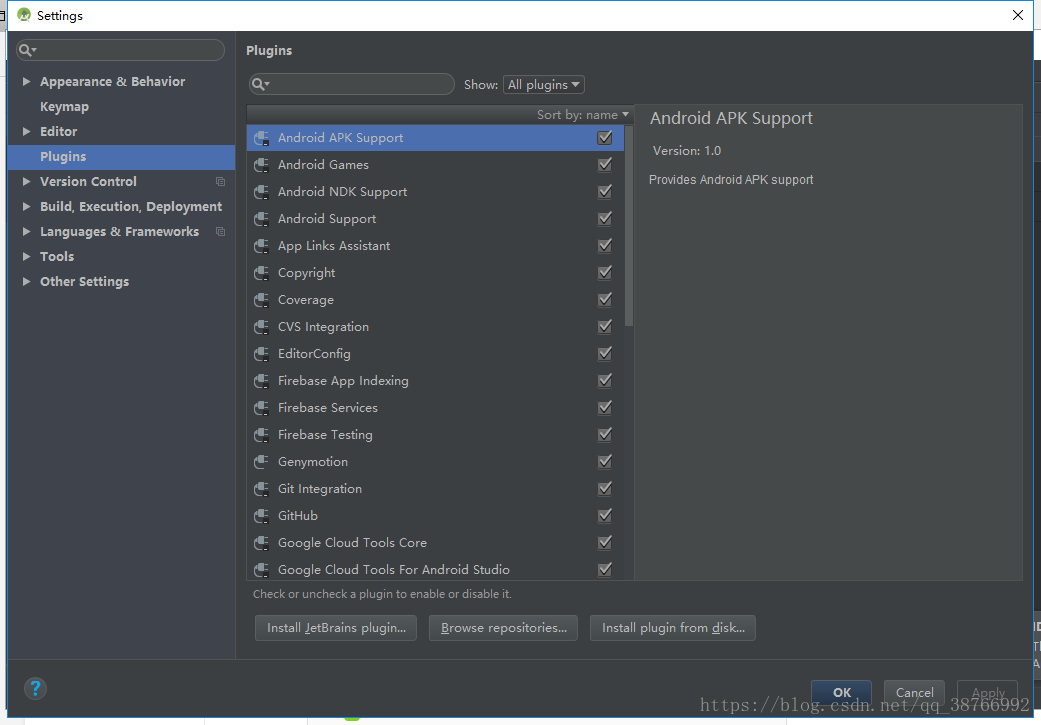Screen dimensions: 1041x725
Task: Uncheck the Genymotion plugin checkbox
Action: point(605,461)
